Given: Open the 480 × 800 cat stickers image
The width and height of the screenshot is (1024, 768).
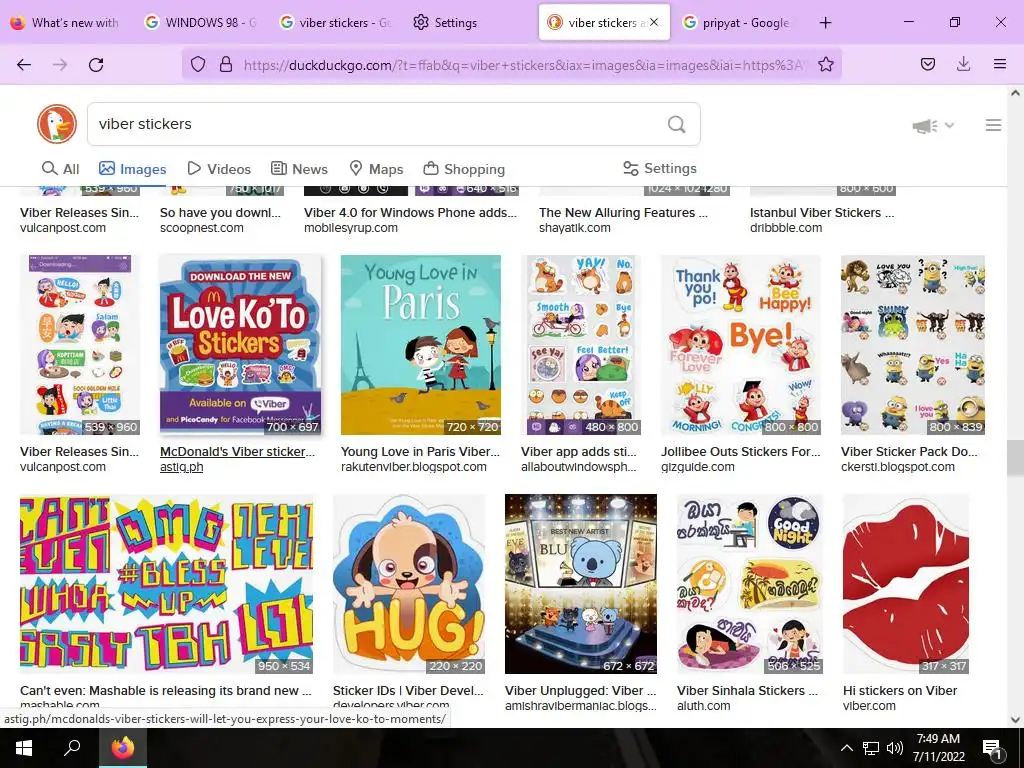Looking at the screenshot, I should tap(581, 344).
